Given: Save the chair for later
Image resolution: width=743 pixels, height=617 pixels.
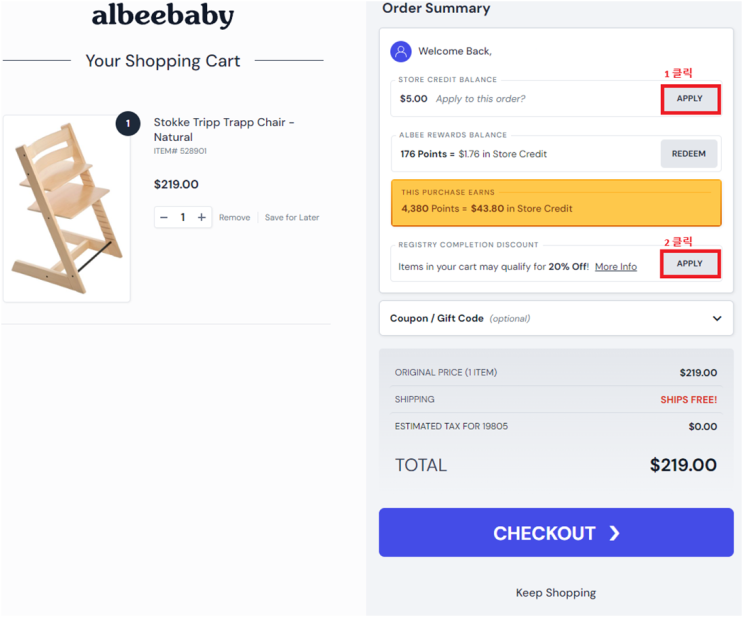Looking at the screenshot, I should pyautogui.click(x=292, y=217).
